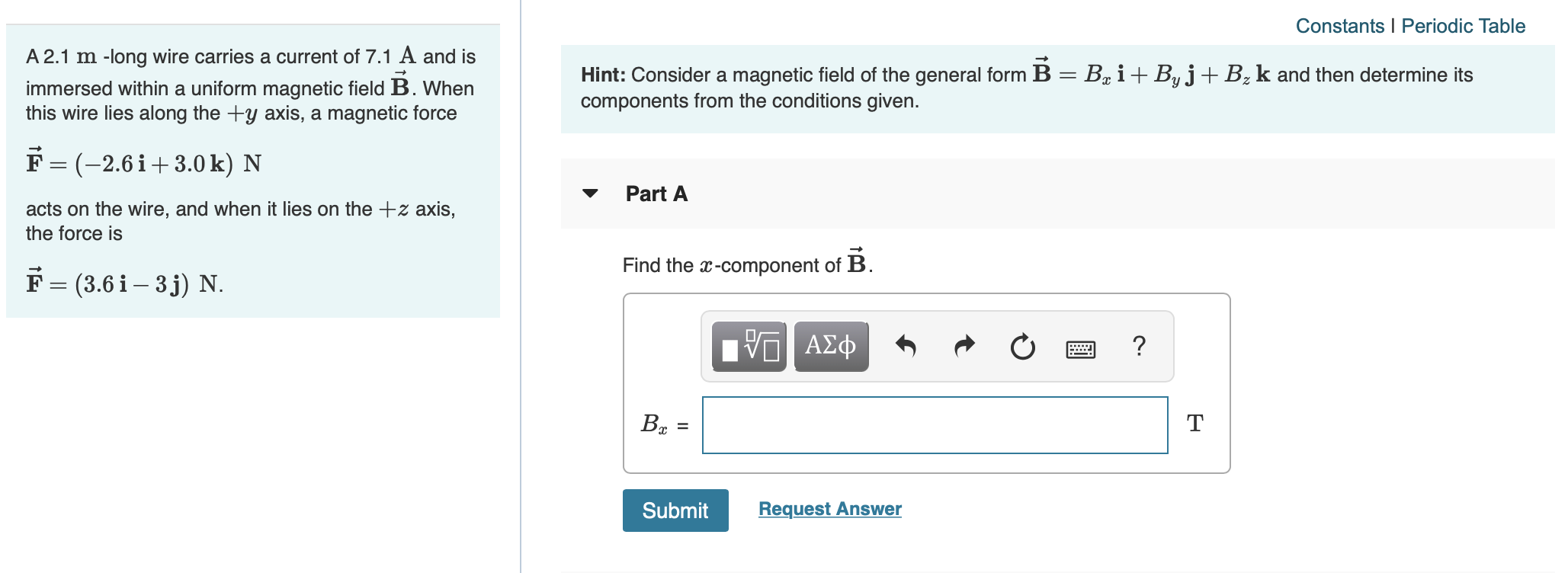Redo the last equation edit
The height and width of the screenshot is (573, 1568).
964,347
